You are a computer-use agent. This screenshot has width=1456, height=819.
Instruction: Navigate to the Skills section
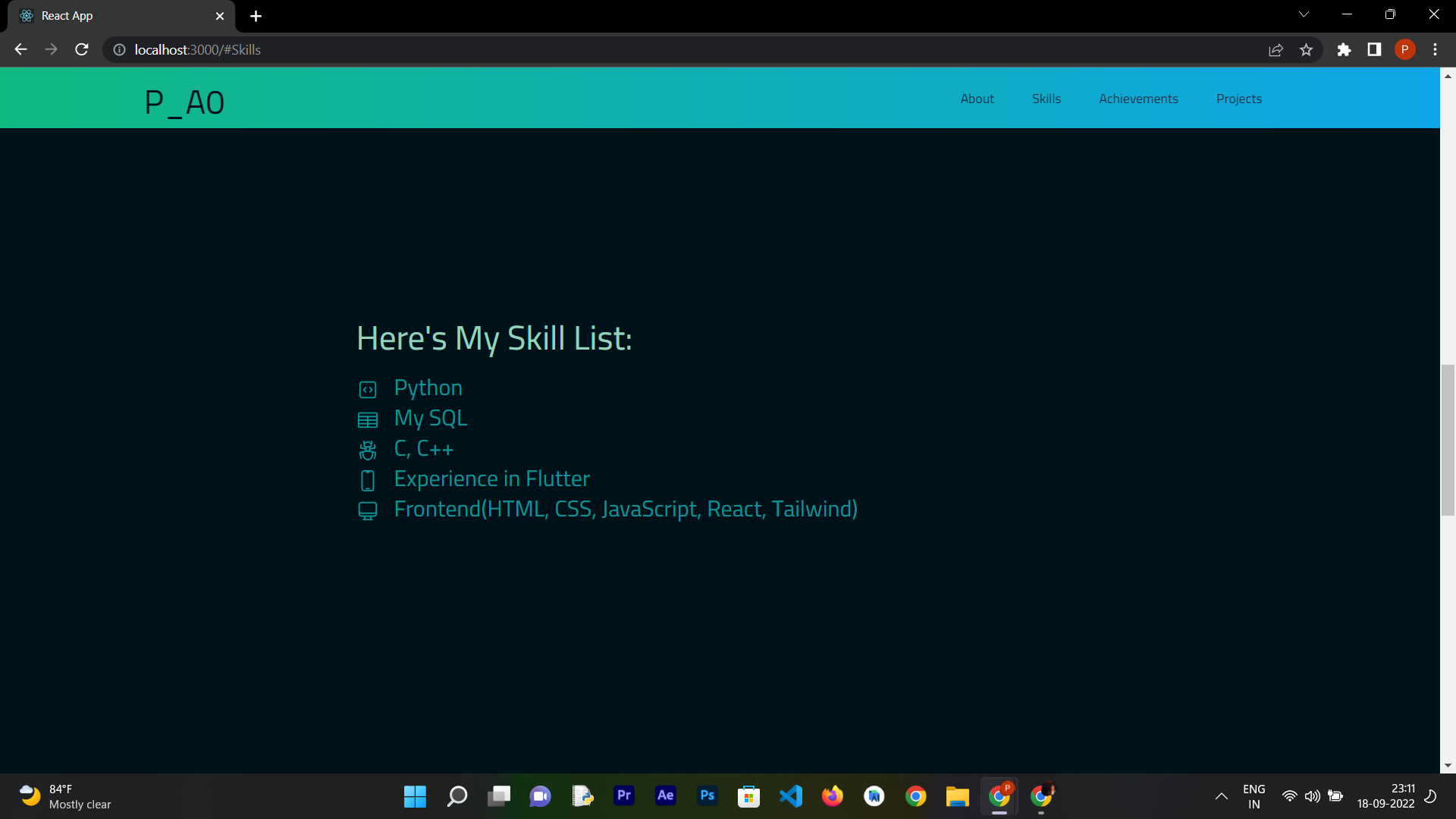coord(1046,99)
